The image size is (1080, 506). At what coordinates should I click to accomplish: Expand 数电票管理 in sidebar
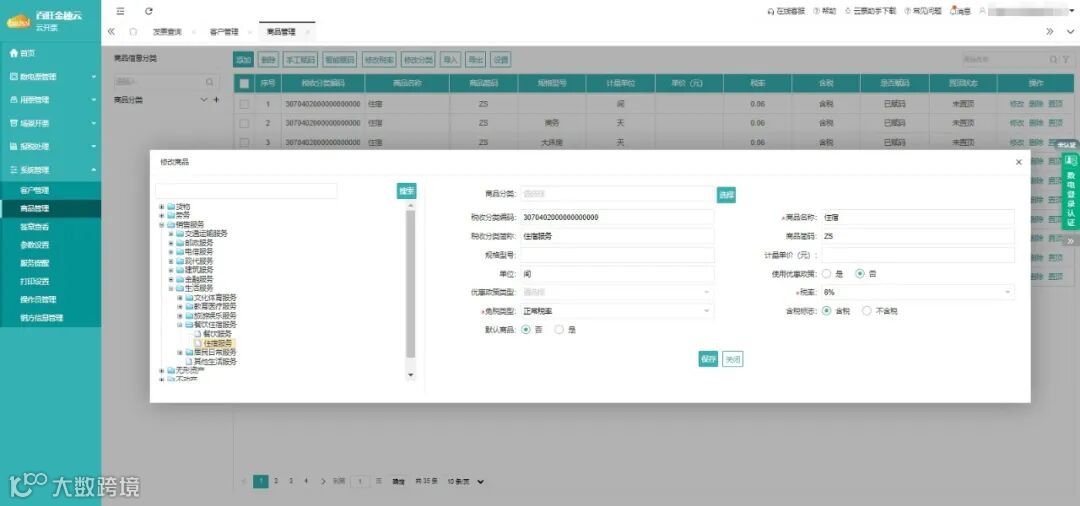(50, 76)
